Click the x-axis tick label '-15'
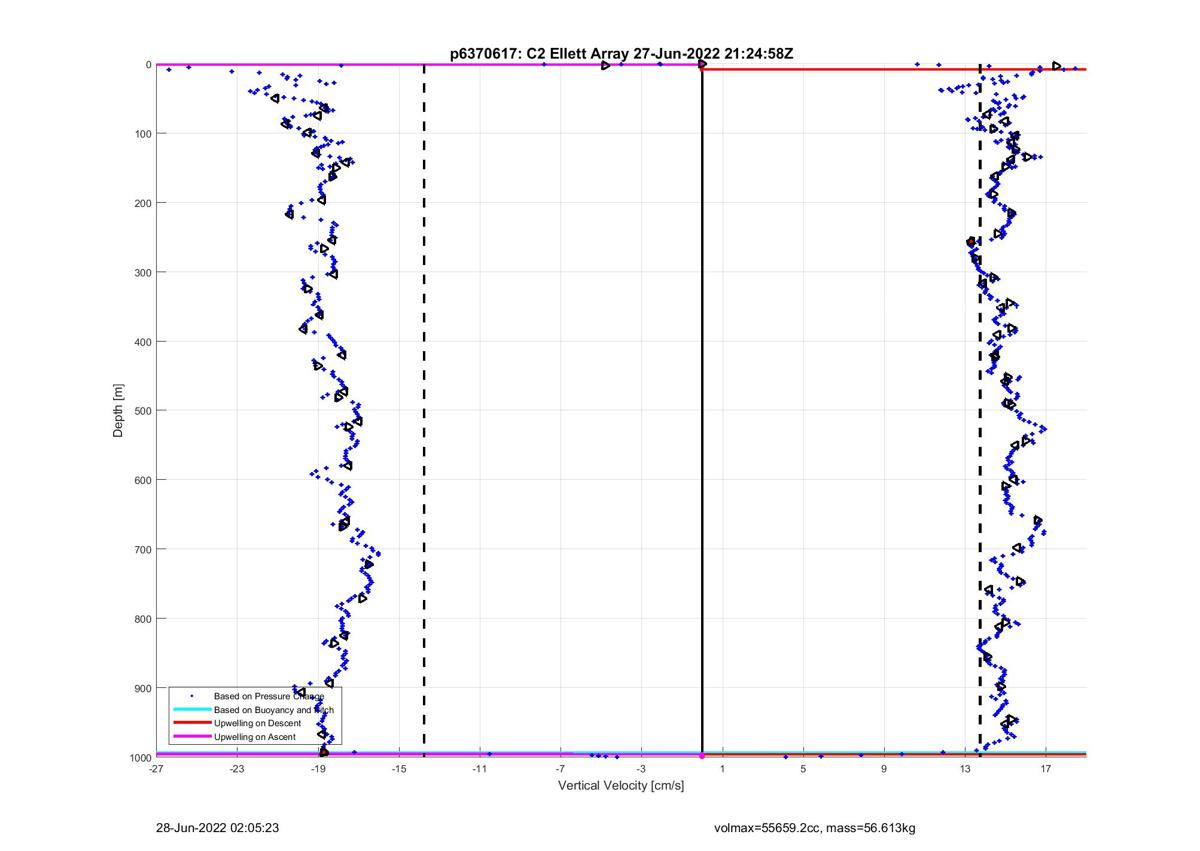 [399, 770]
